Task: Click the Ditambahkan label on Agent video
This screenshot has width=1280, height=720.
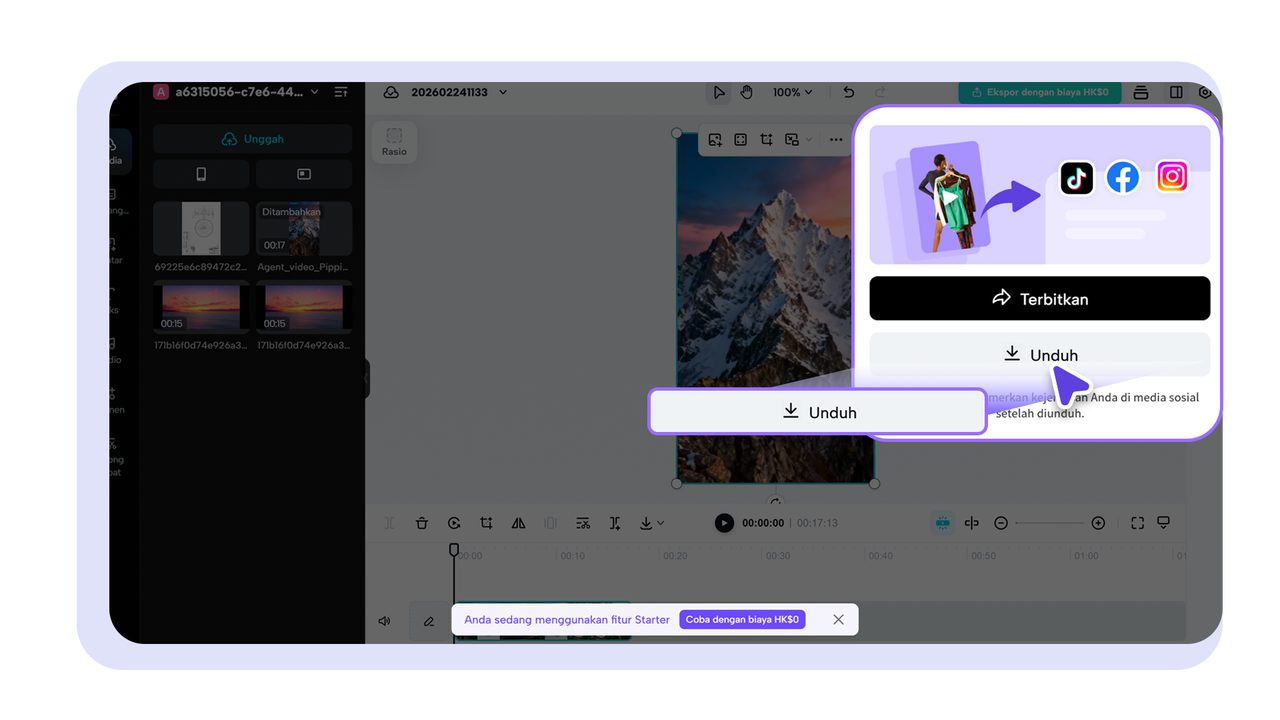Action: [291, 212]
